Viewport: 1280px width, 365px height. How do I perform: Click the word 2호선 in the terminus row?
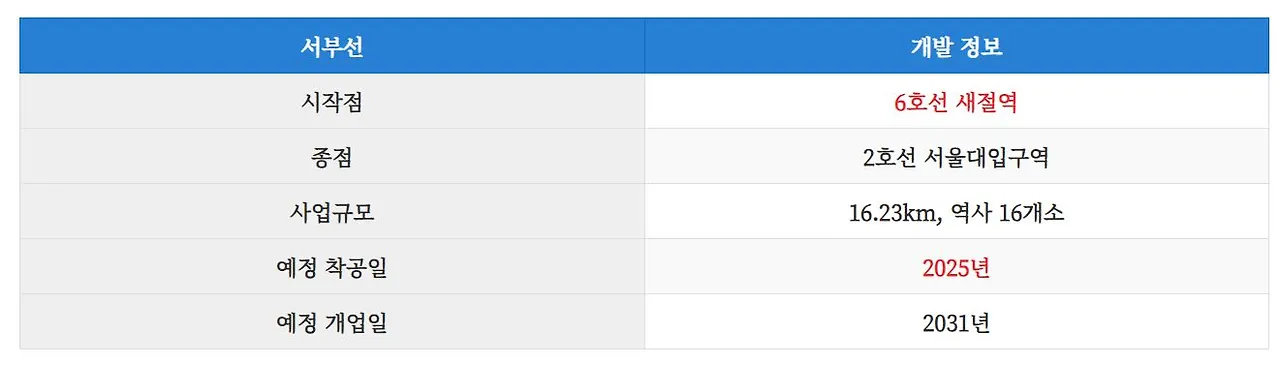[x=889, y=157]
